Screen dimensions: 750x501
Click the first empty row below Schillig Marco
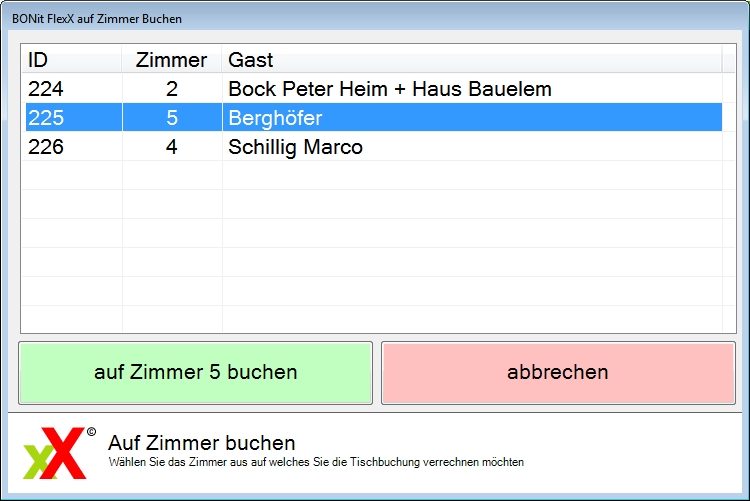tap(374, 176)
